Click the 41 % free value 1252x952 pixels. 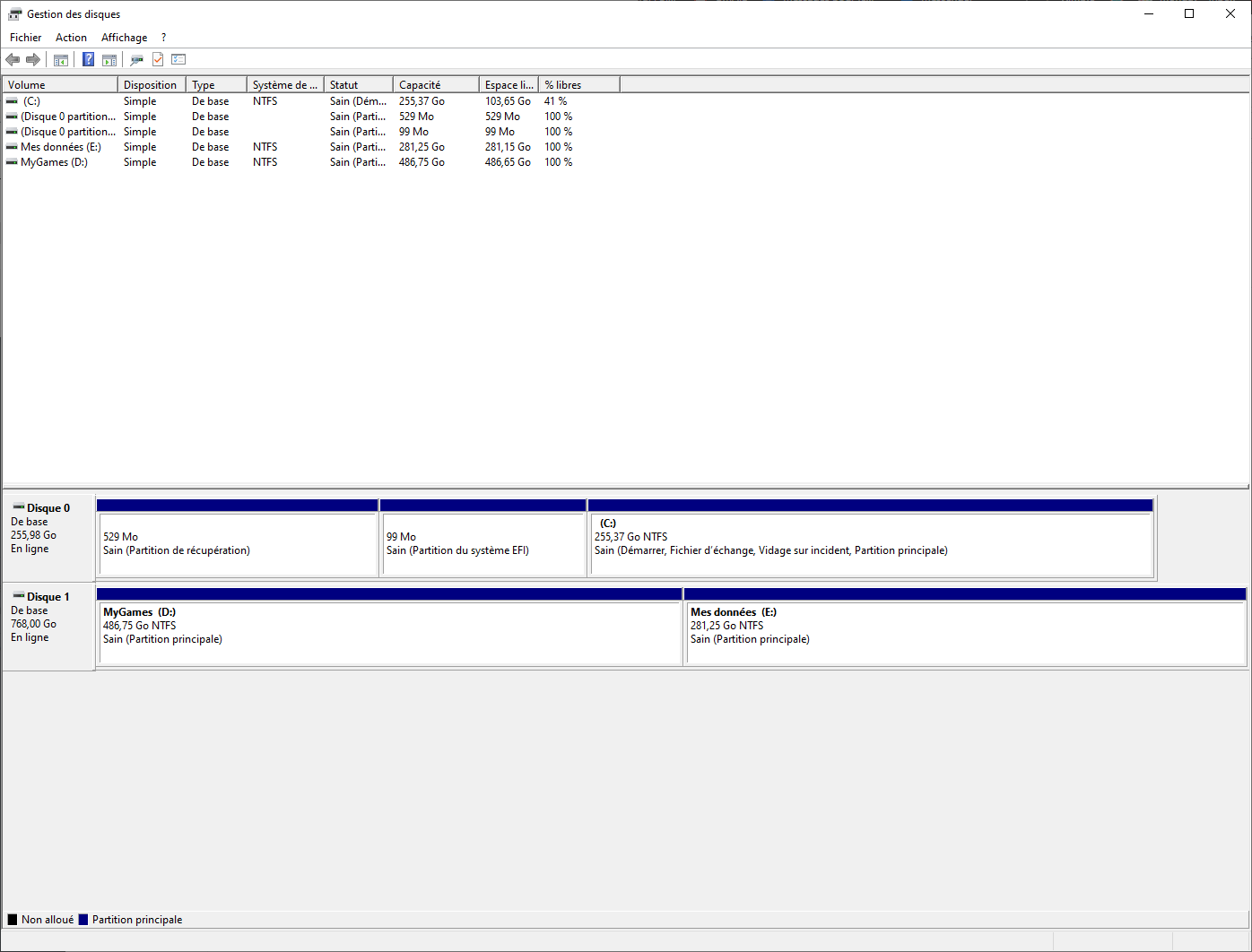click(555, 101)
